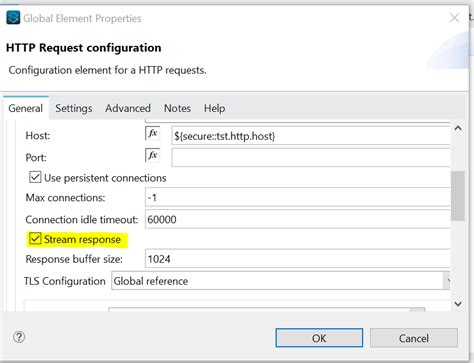Click Connection idle timeout field
This screenshot has width=474, height=363.
(x=298, y=219)
